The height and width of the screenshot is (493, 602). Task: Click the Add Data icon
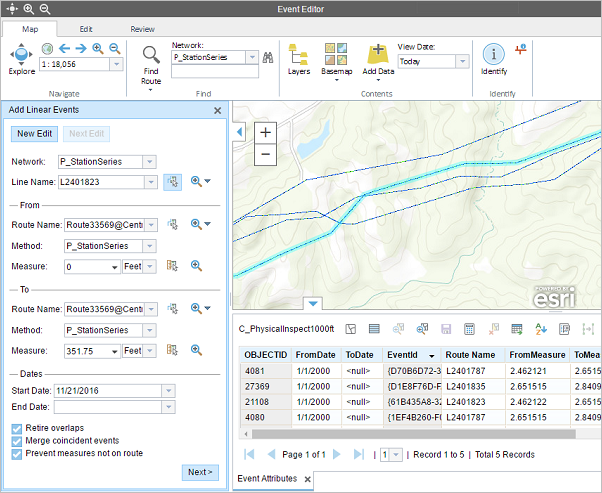coord(377,55)
